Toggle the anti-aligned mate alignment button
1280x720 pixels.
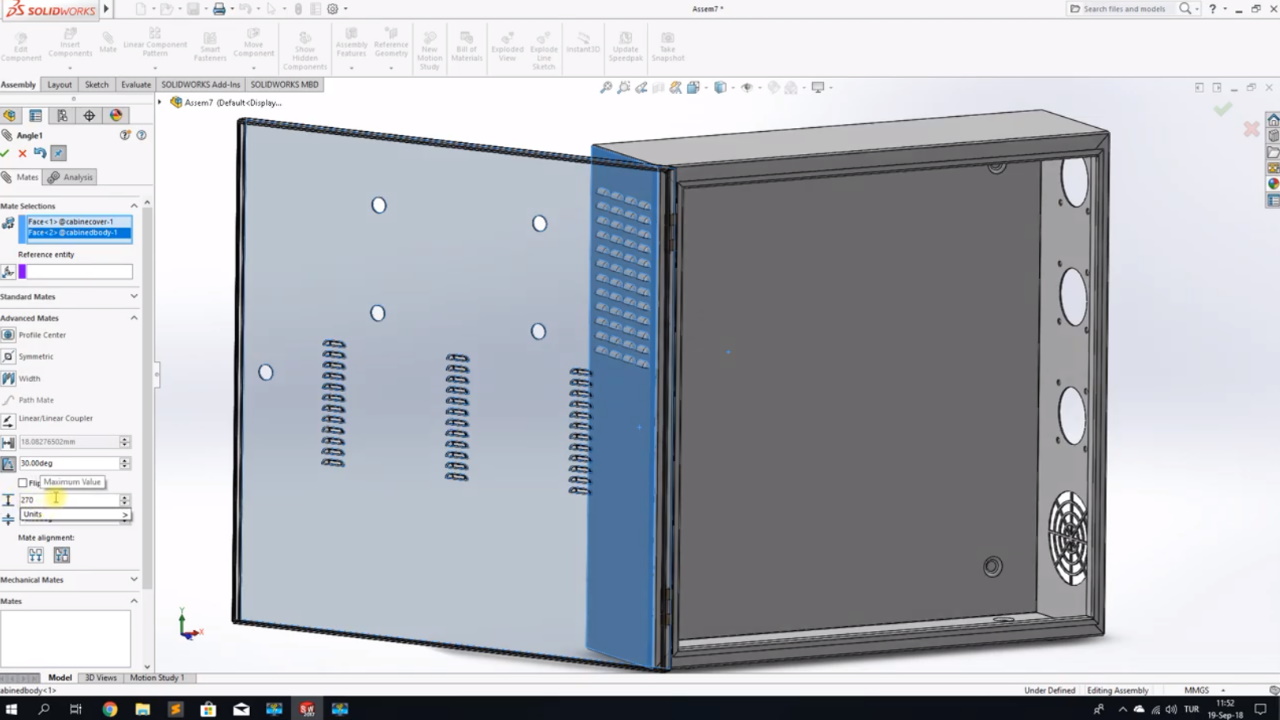click(x=62, y=555)
